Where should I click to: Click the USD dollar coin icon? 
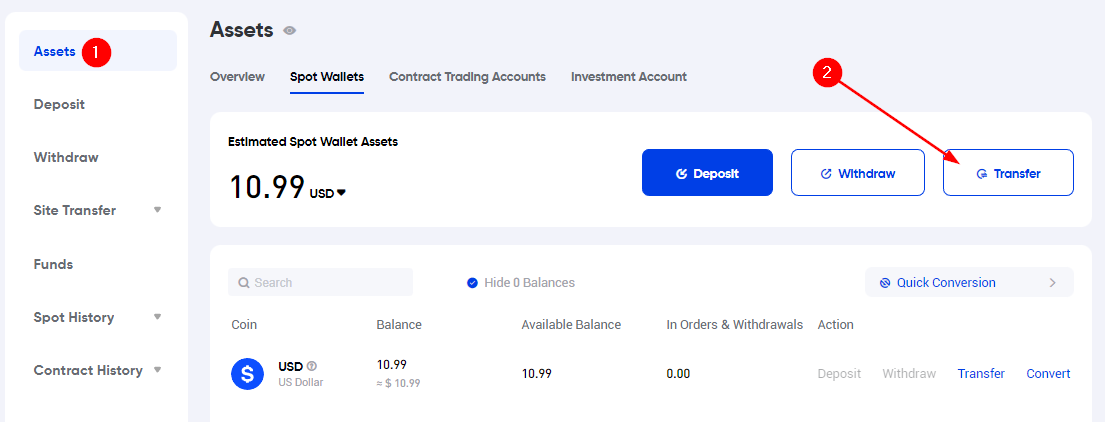click(x=247, y=374)
